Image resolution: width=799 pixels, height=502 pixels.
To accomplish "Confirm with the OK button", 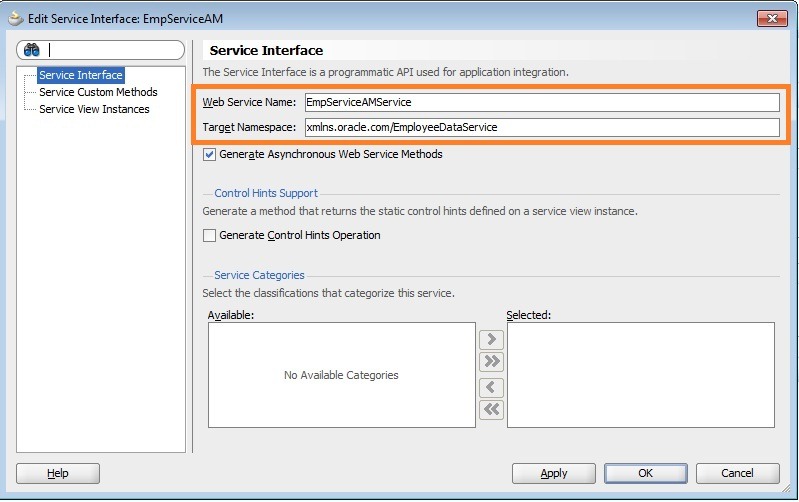I will coord(645,473).
